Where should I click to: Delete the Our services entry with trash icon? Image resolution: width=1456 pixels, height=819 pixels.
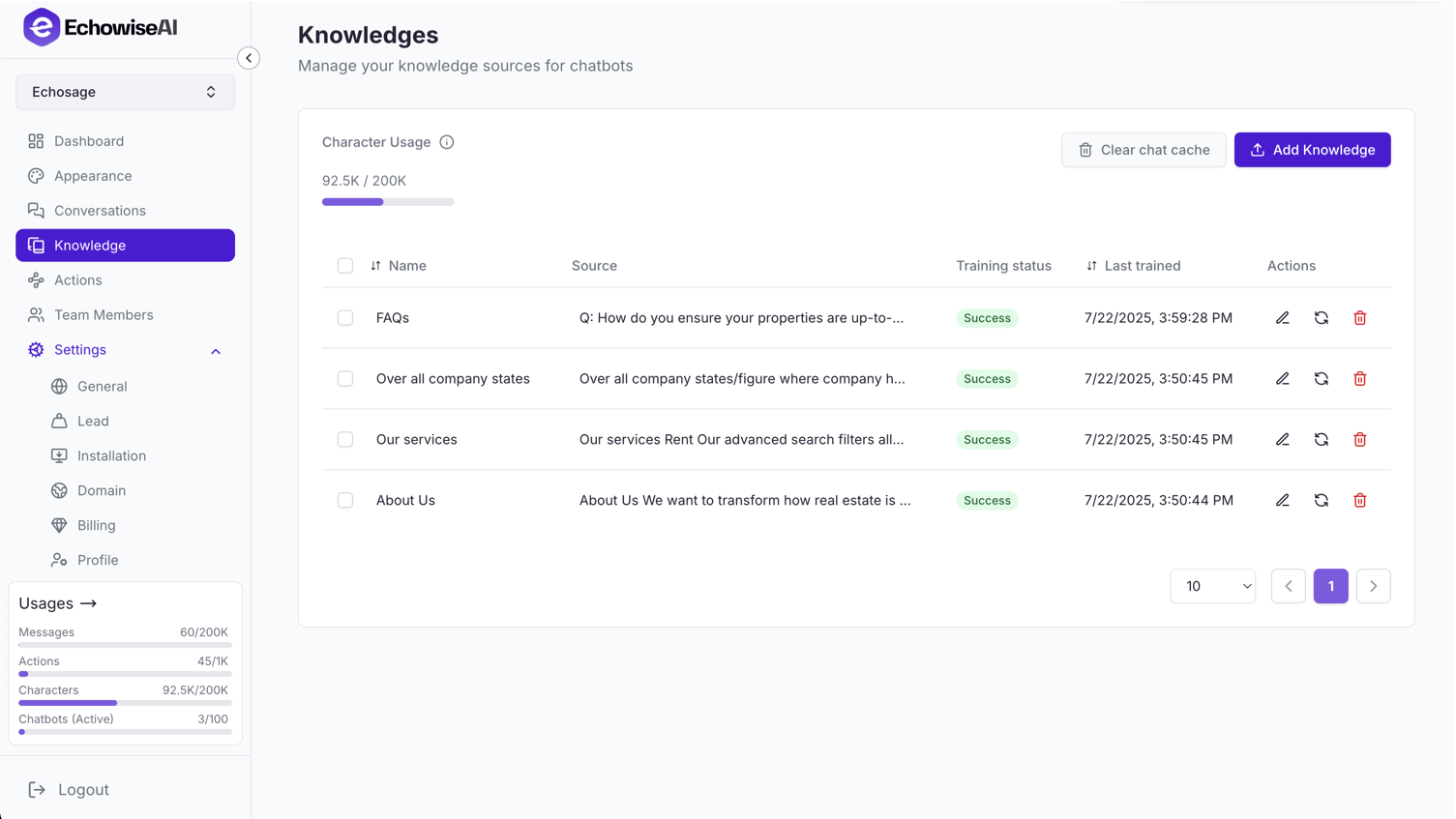pyautogui.click(x=1359, y=439)
